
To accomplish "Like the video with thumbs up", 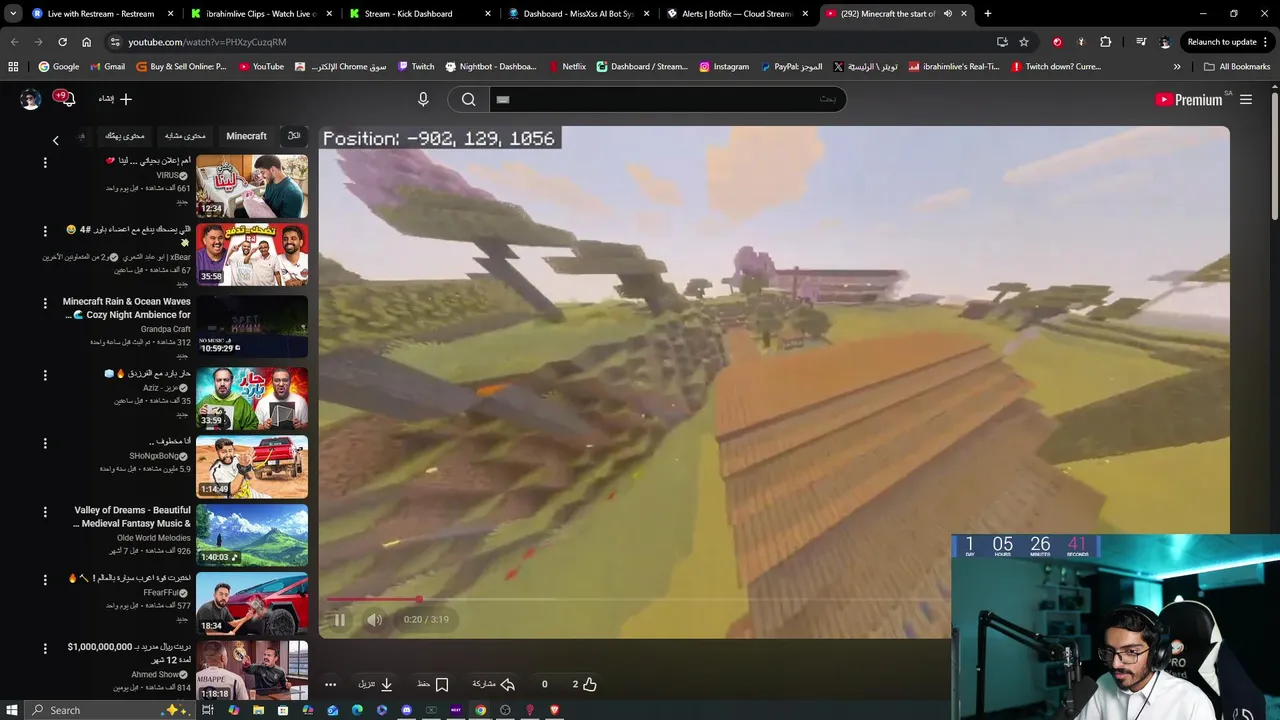I will click(590, 684).
